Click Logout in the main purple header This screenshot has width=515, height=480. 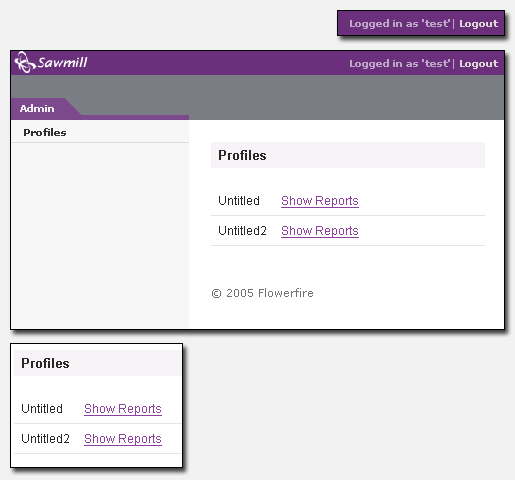(478, 64)
